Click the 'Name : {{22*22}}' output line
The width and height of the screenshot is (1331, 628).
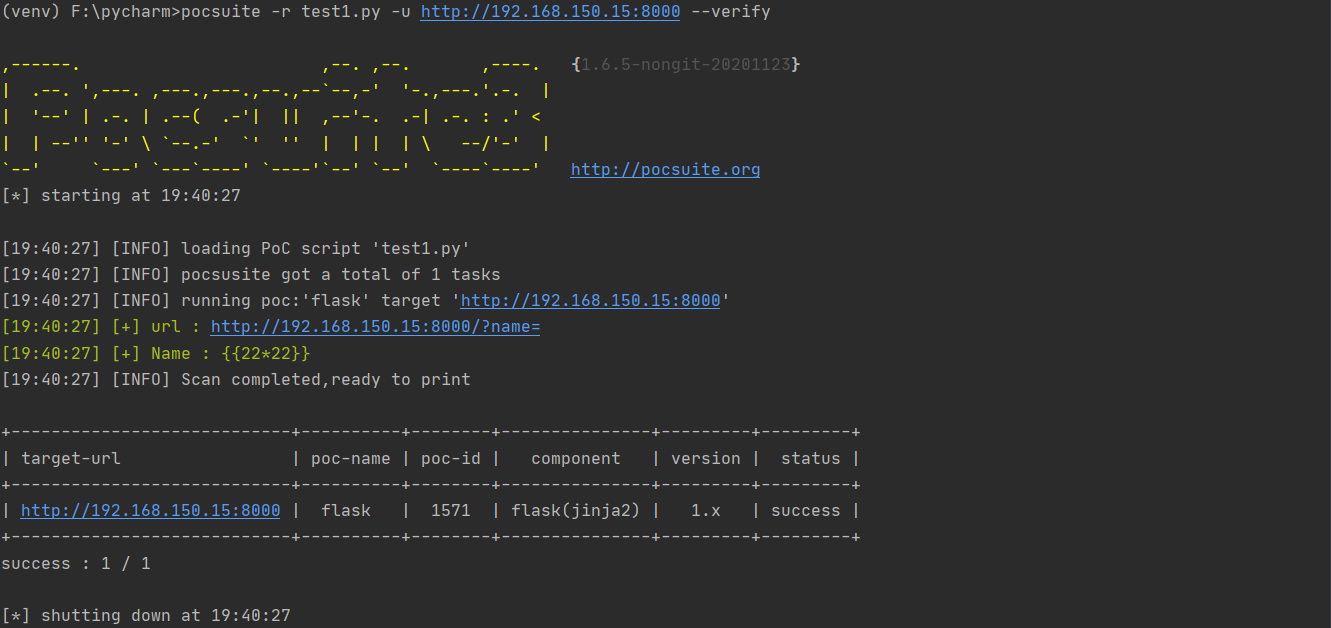[230, 354]
